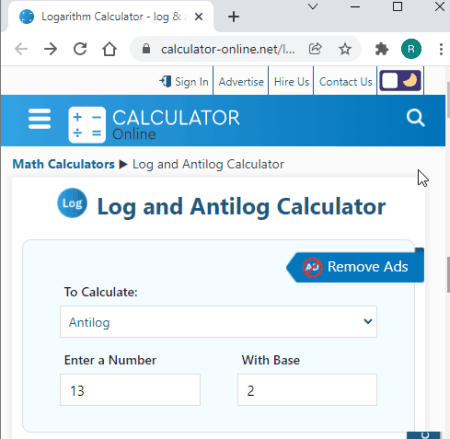The width and height of the screenshot is (450, 439).
Task: Click the Remove Ads button
Action: point(355,267)
